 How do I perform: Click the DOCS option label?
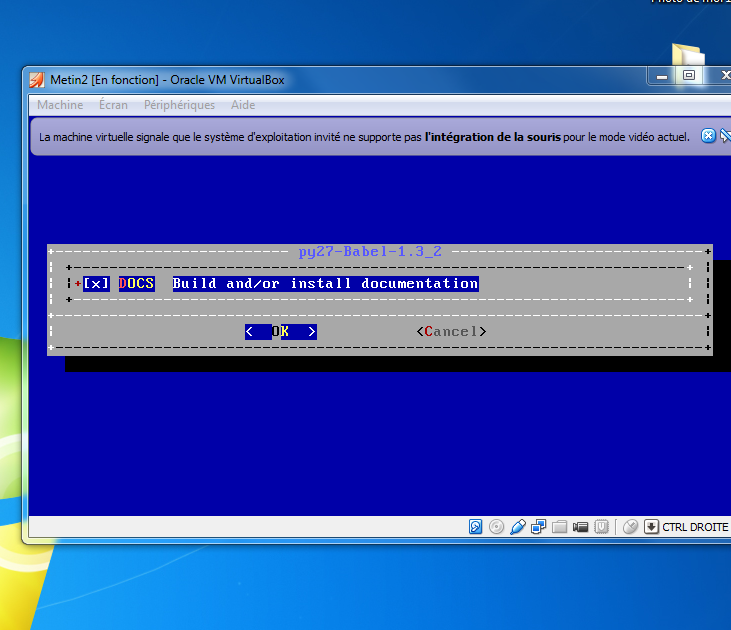tap(136, 284)
